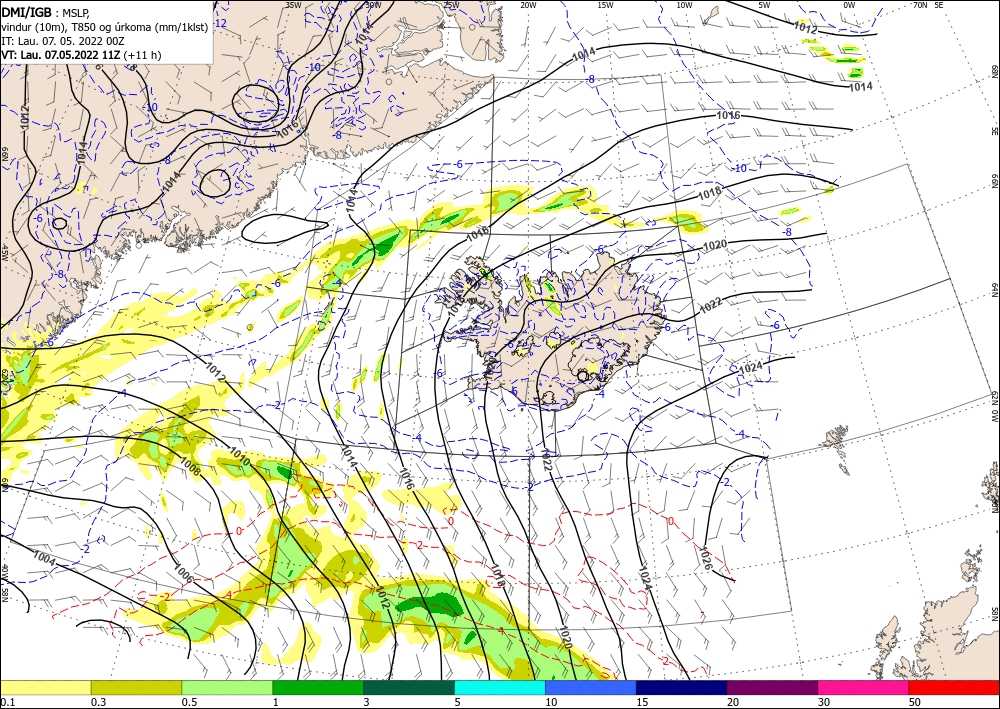Click the navy 15–20 legend swatch

tap(682, 687)
